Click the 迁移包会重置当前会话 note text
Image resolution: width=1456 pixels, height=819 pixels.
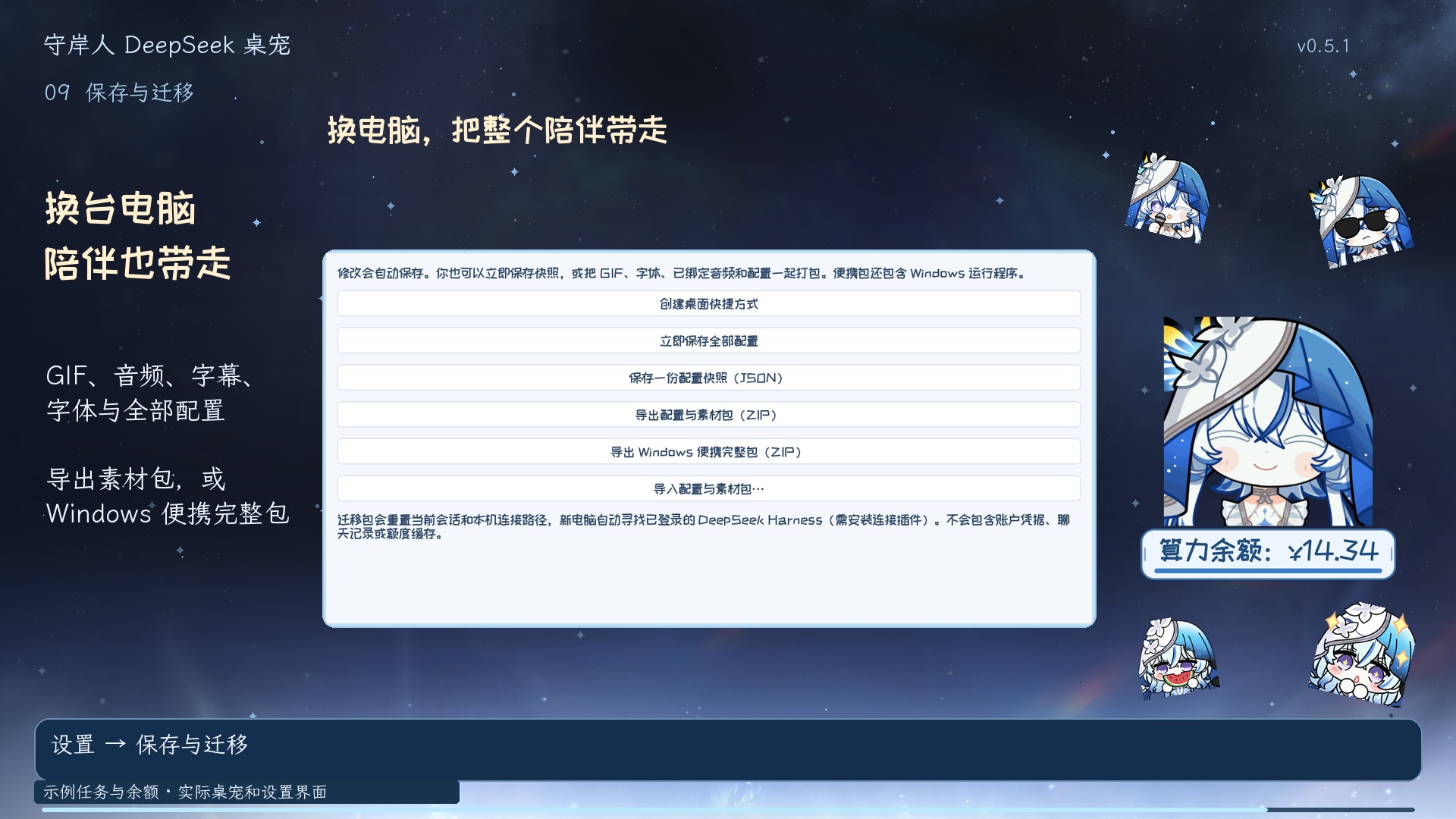[704, 526]
